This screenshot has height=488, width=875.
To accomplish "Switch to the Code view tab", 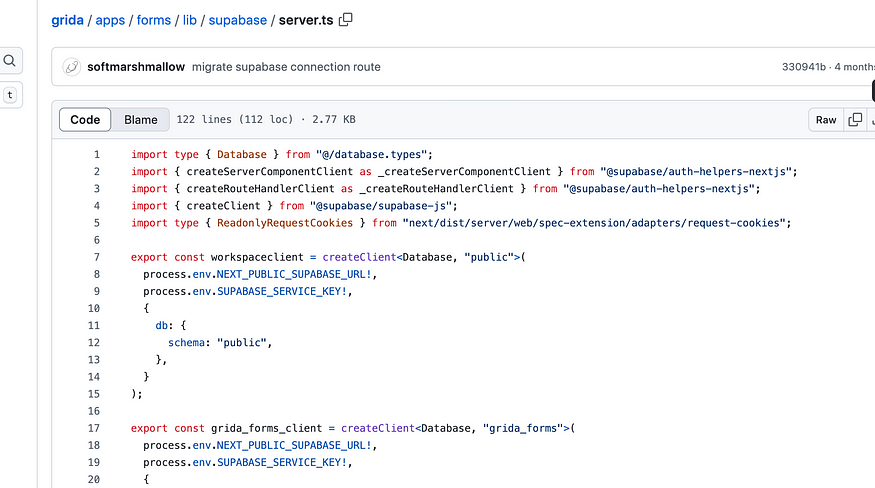I will point(85,119).
